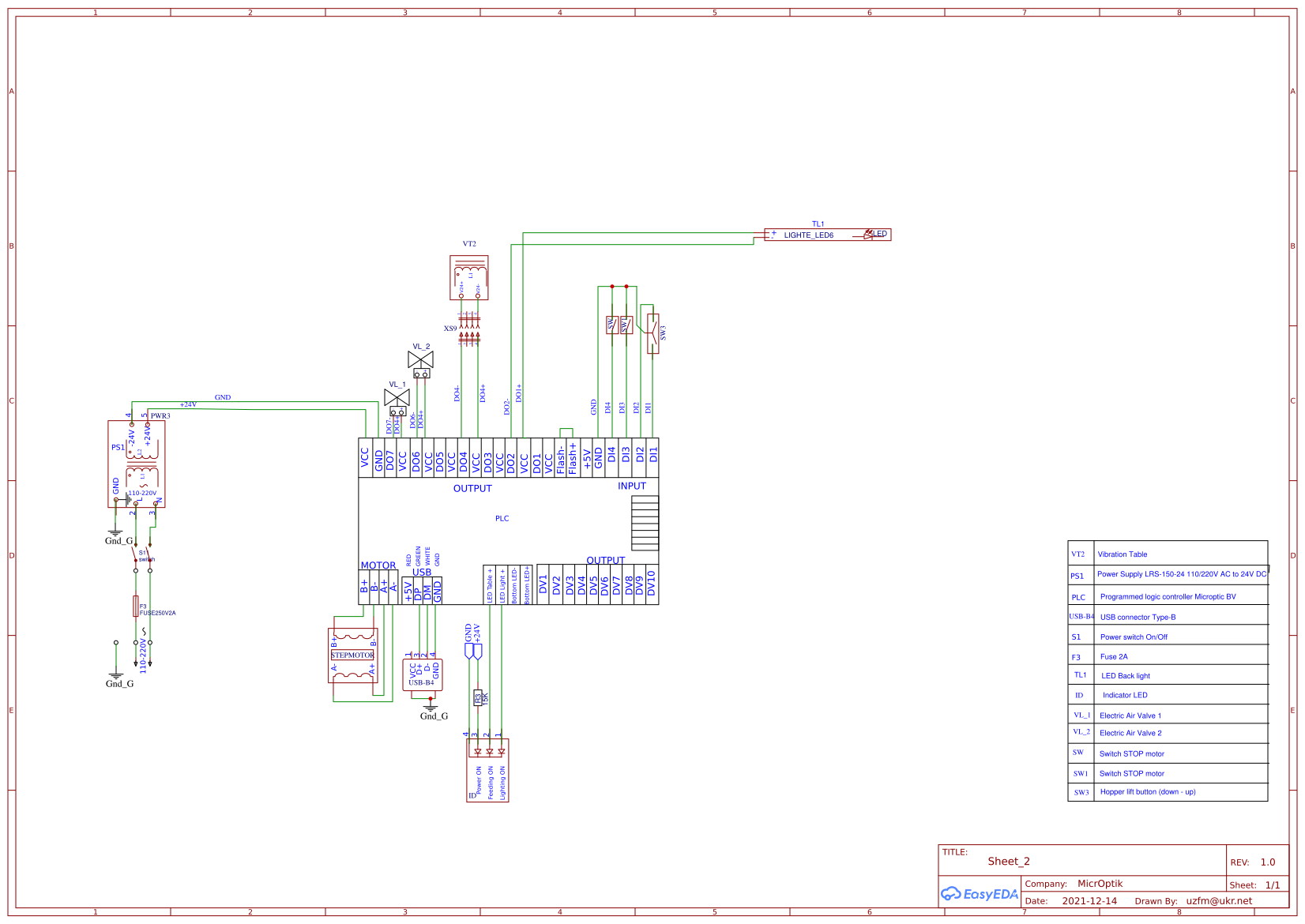Viewport: 1305px width, 924px height.
Task: Select the VT2 vibration table symbol
Action: pos(470,278)
